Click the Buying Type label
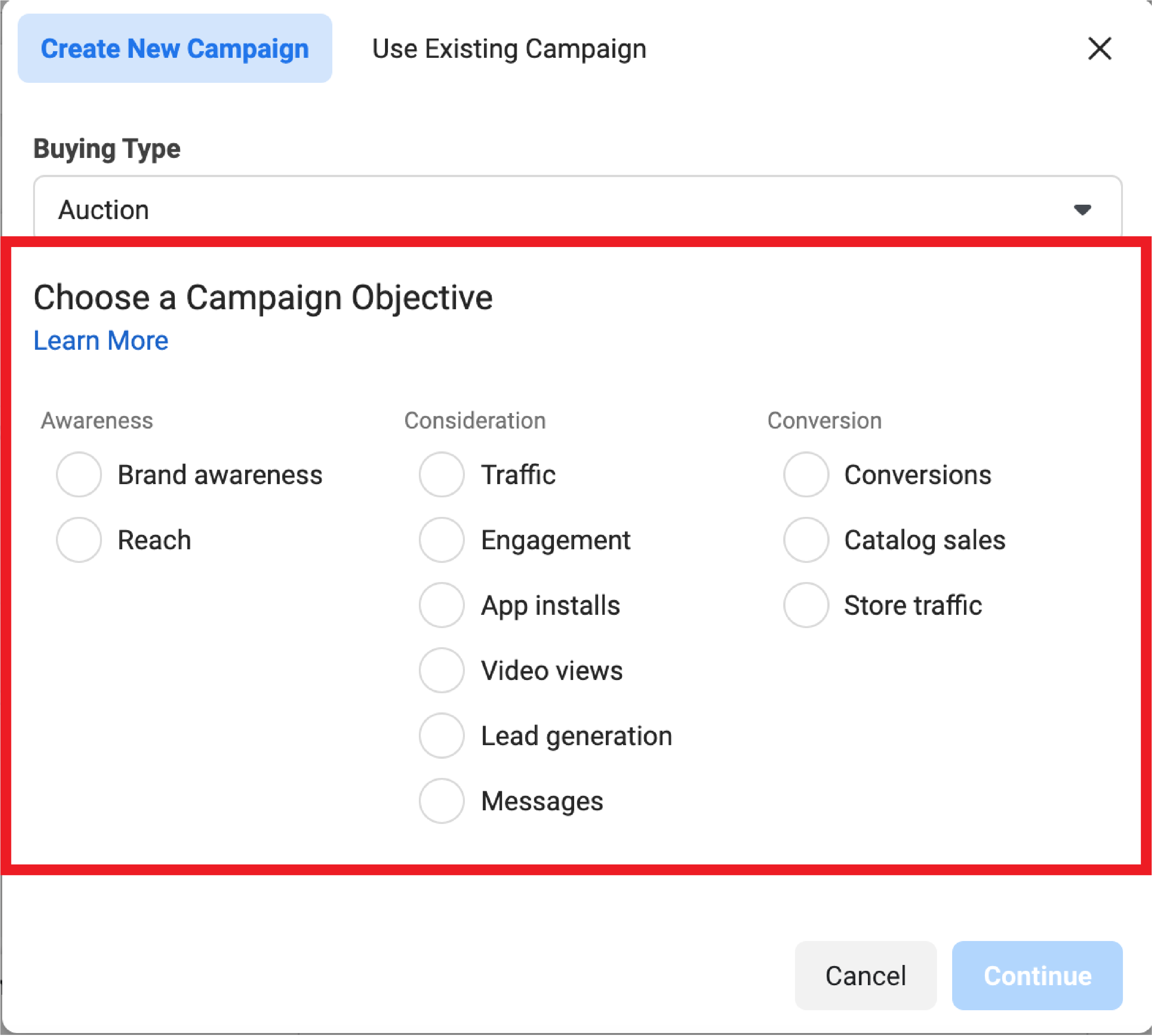1152x1036 pixels. (107, 149)
